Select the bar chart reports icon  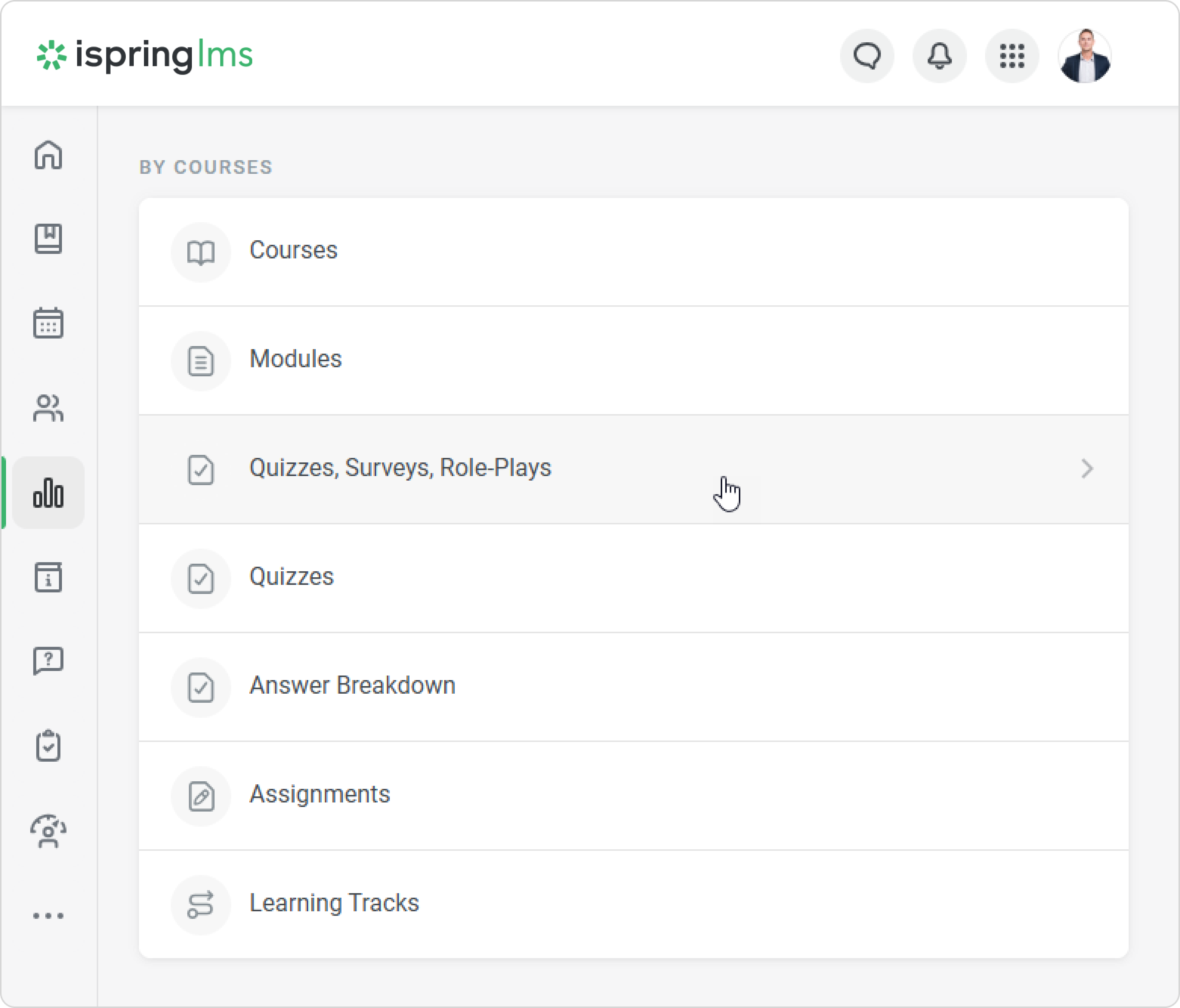coord(48,493)
